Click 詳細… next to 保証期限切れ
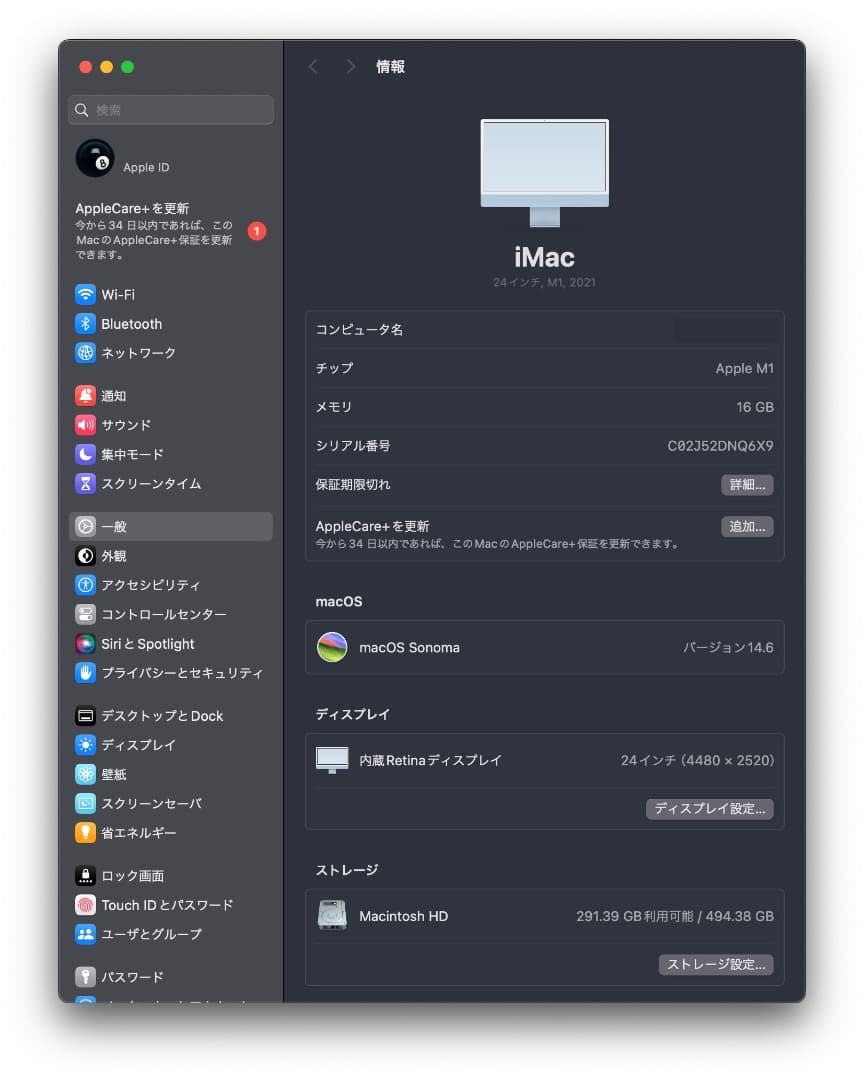Viewport: 864px width, 1080px height. pyautogui.click(x=747, y=485)
